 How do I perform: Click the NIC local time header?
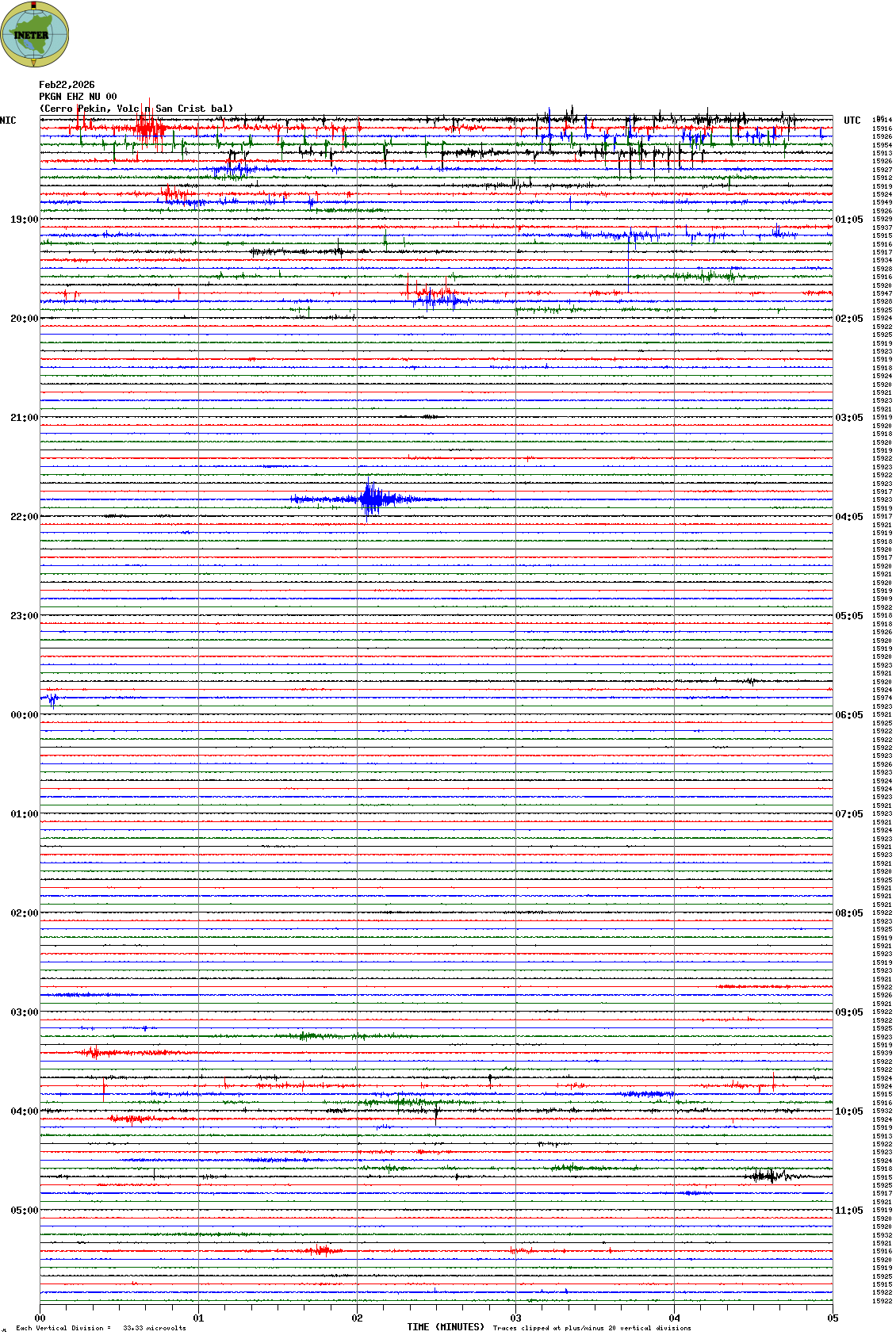[x=8, y=121]
